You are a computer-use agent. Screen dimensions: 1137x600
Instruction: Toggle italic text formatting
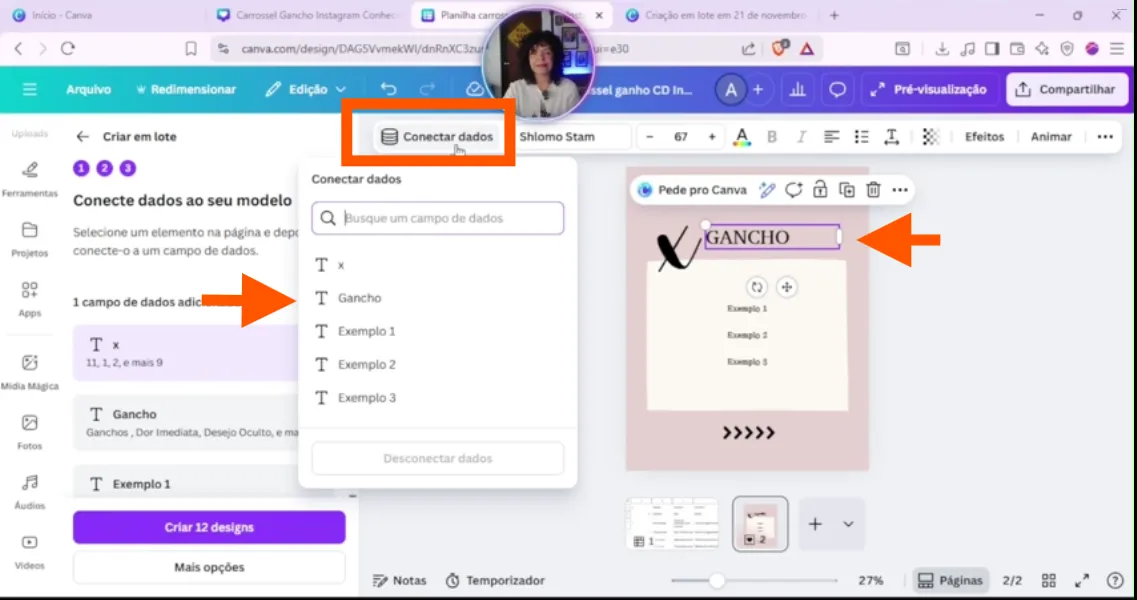point(801,137)
